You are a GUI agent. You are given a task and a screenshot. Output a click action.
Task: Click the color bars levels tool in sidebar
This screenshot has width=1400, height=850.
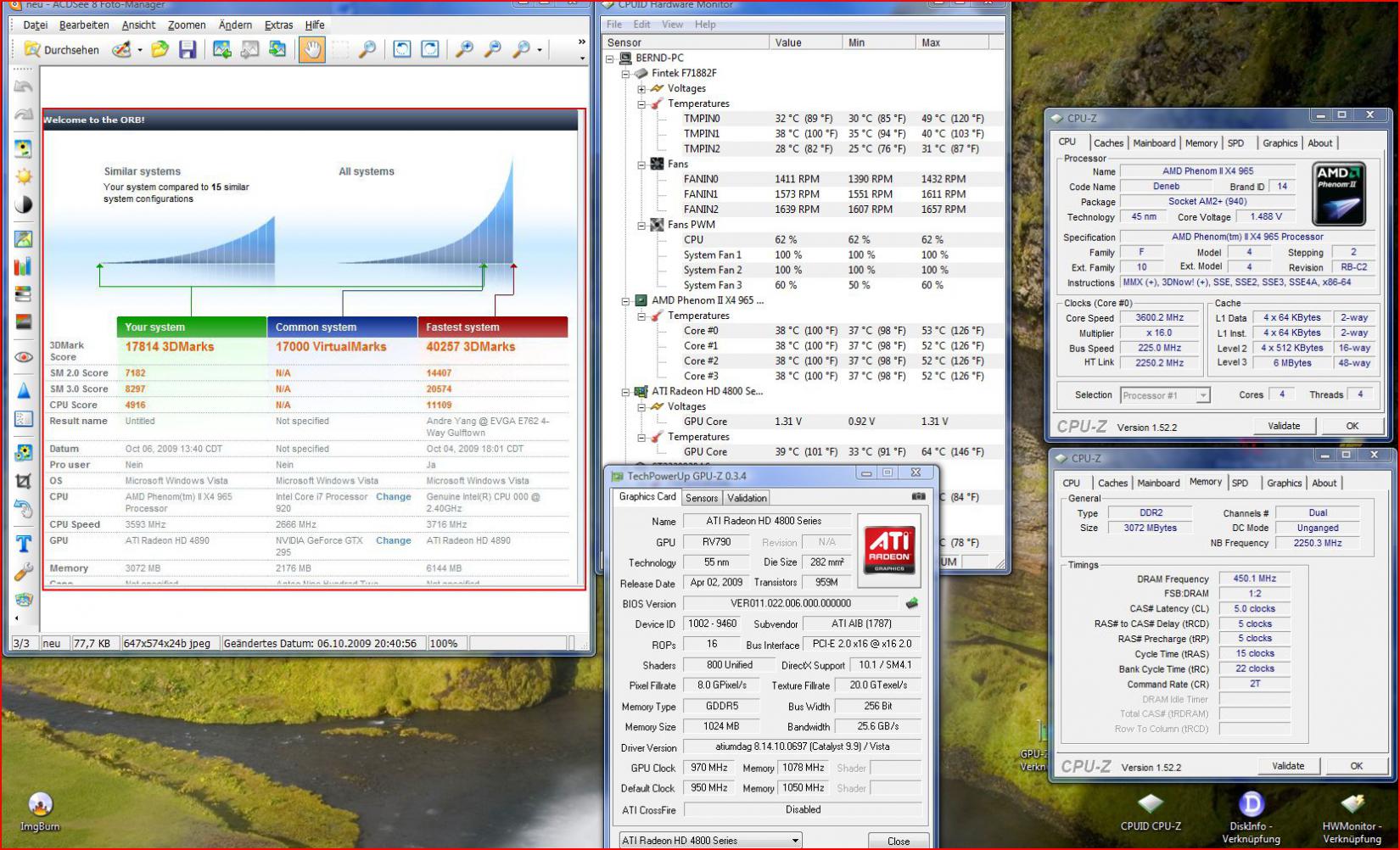(24, 266)
